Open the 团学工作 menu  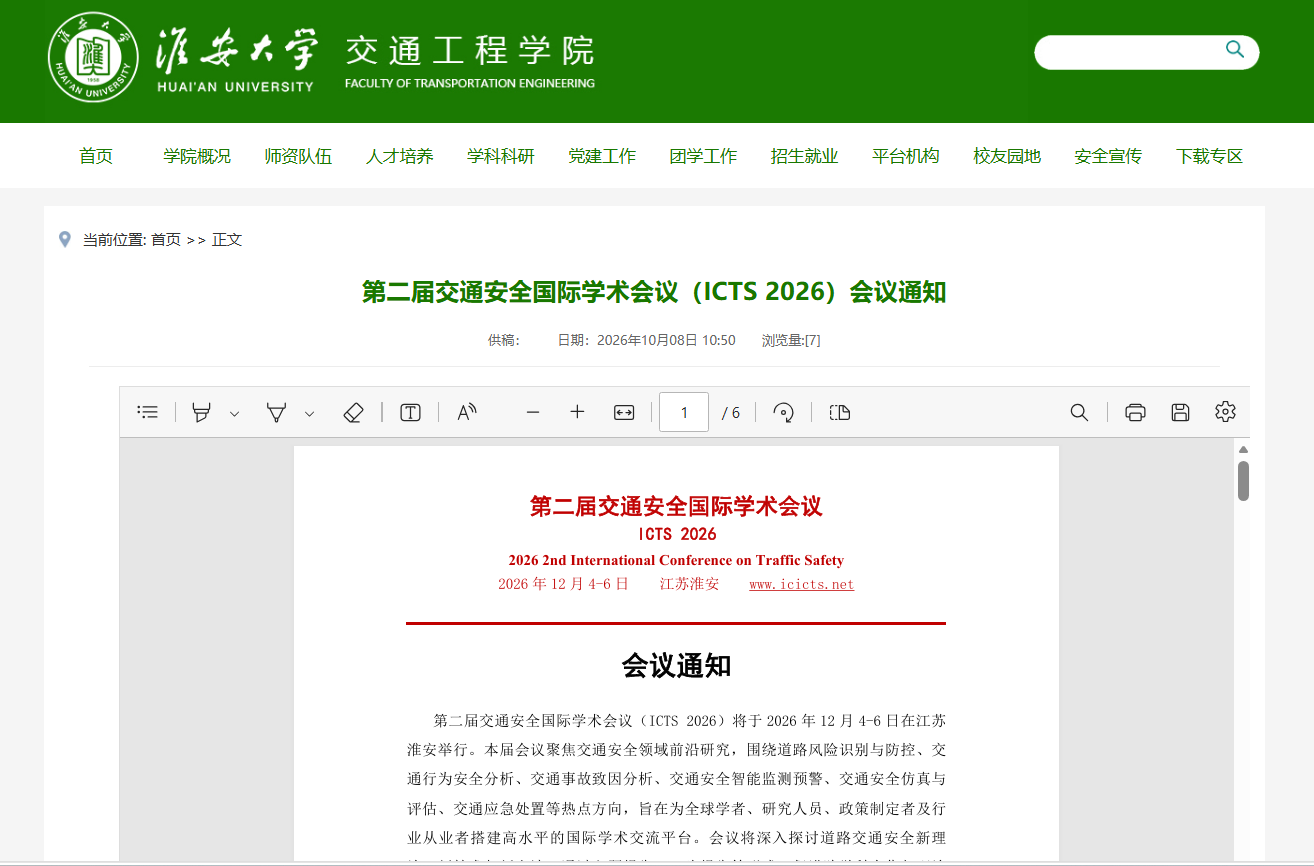click(703, 156)
